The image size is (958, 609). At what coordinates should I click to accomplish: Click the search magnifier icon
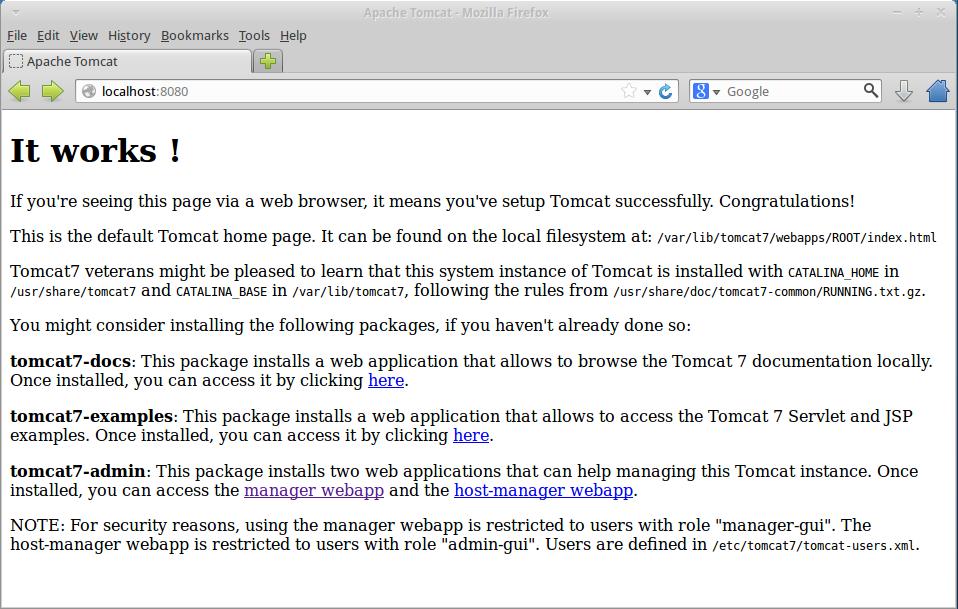pyautogui.click(x=871, y=90)
